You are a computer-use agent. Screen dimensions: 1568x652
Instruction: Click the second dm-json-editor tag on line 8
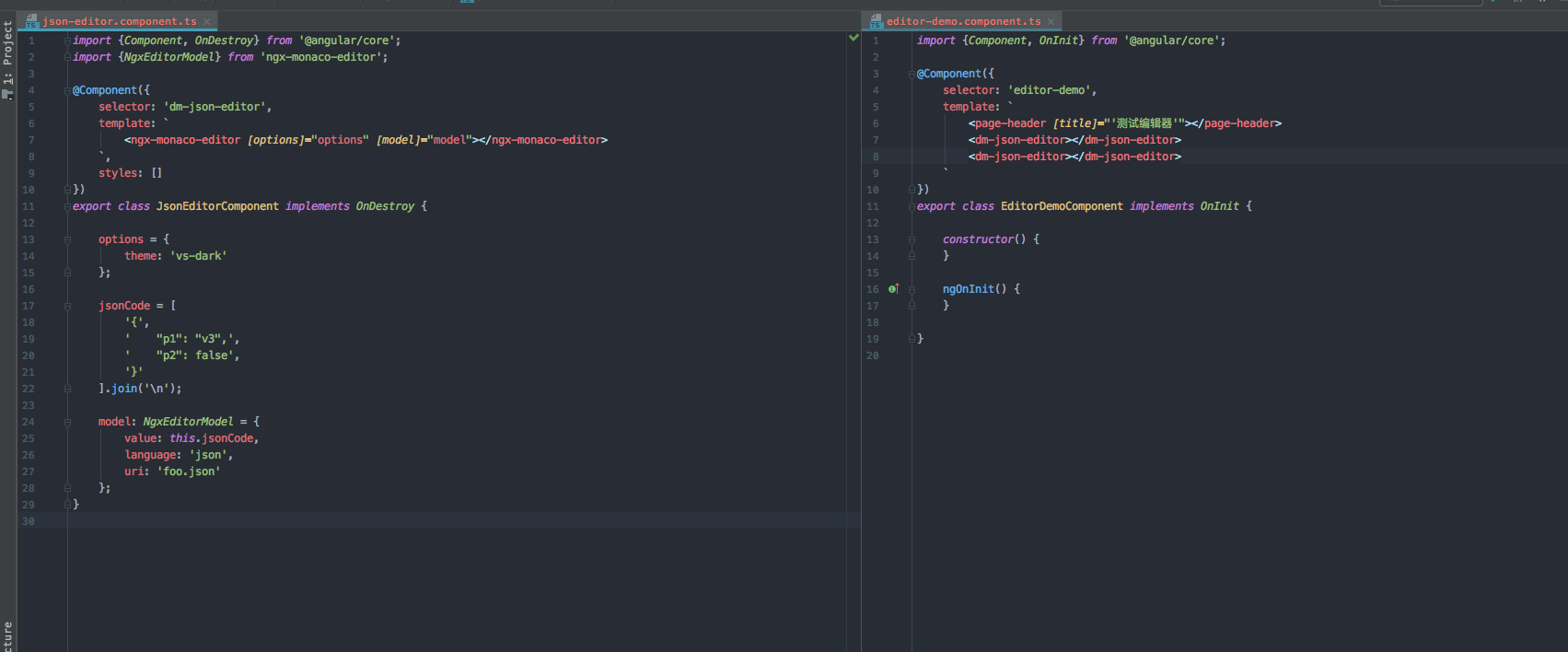pyautogui.click(x=1074, y=157)
